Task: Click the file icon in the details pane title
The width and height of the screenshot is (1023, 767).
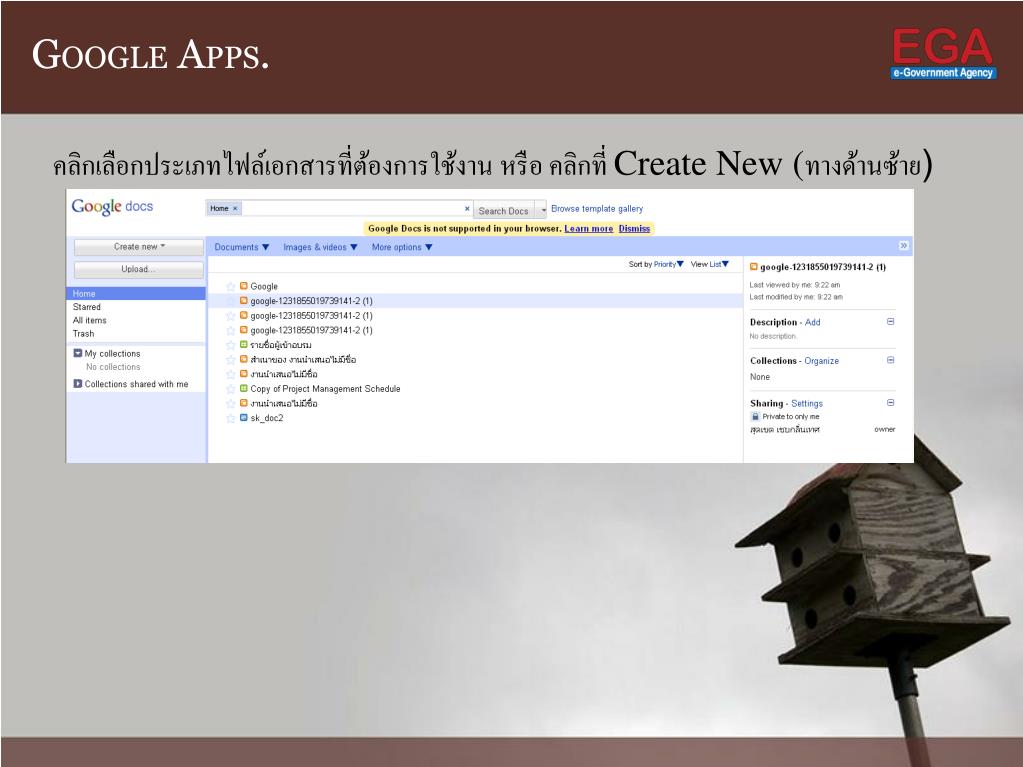Action: click(x=754, y=267)
